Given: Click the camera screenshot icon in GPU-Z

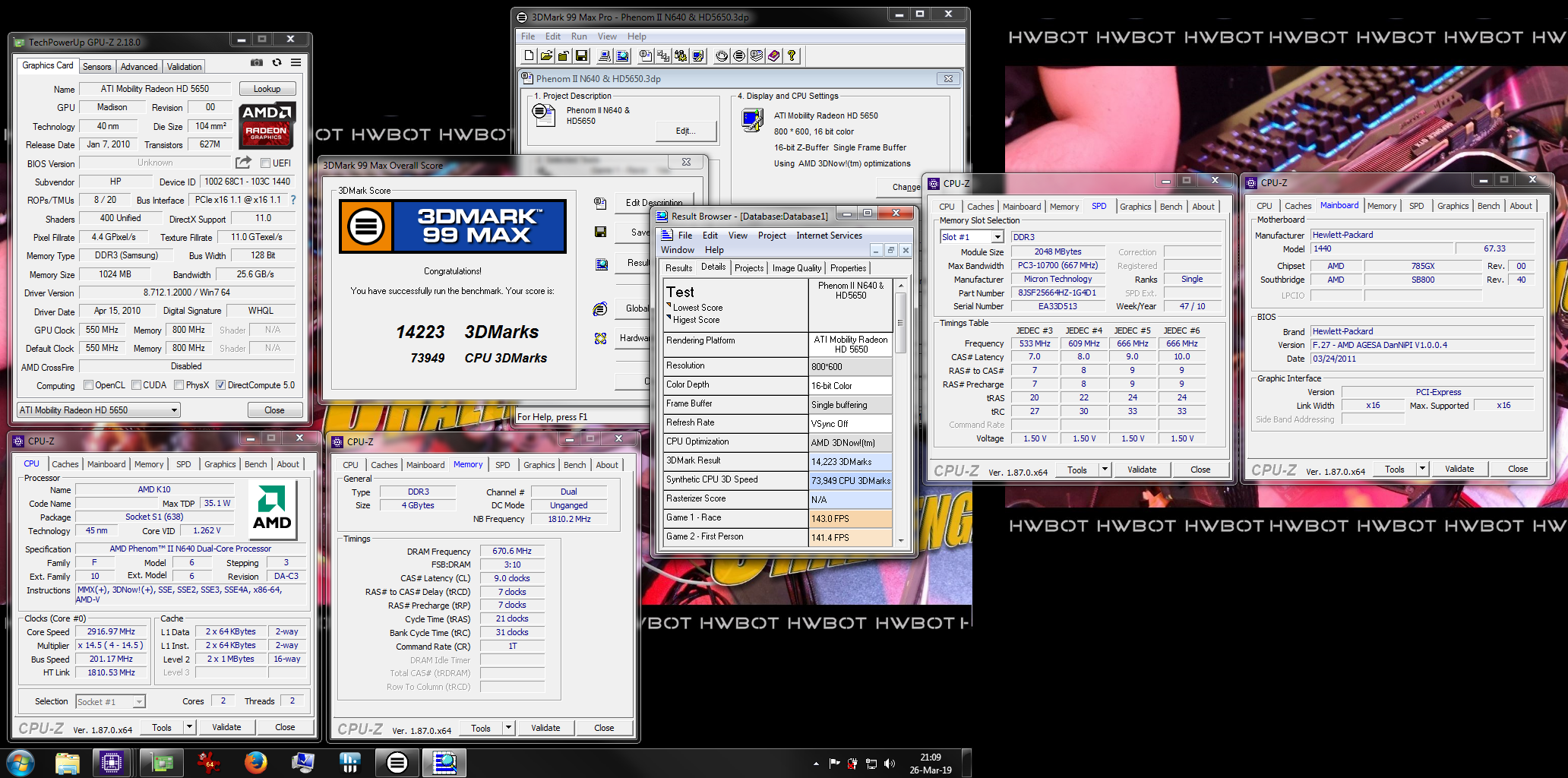Looking at the screenshot, I should [257, 62].
